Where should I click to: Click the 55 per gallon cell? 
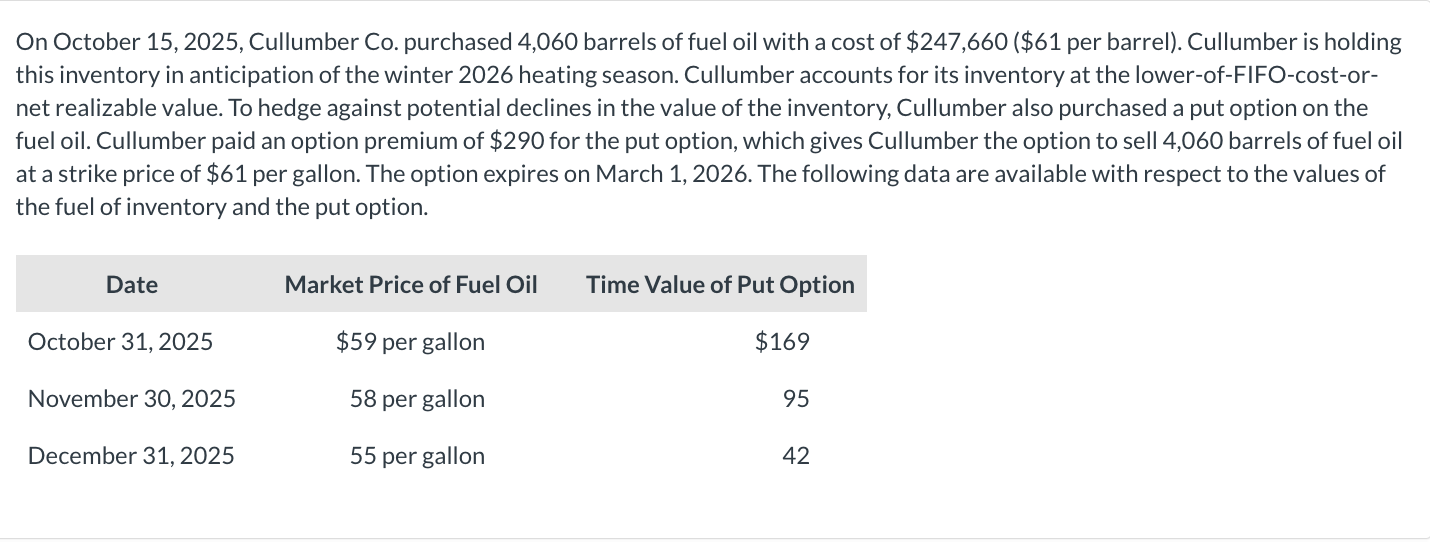pos(418,456)
